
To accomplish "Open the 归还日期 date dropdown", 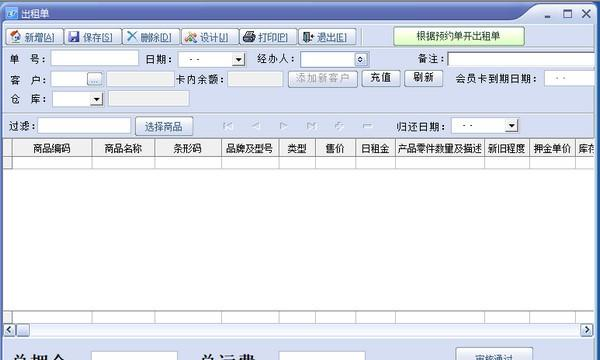I will tap(512, 125).
